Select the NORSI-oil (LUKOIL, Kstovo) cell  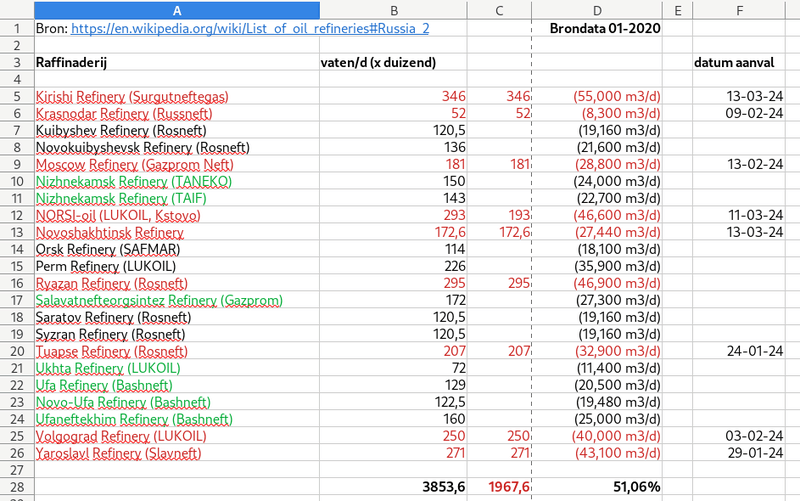click(177, 215)
